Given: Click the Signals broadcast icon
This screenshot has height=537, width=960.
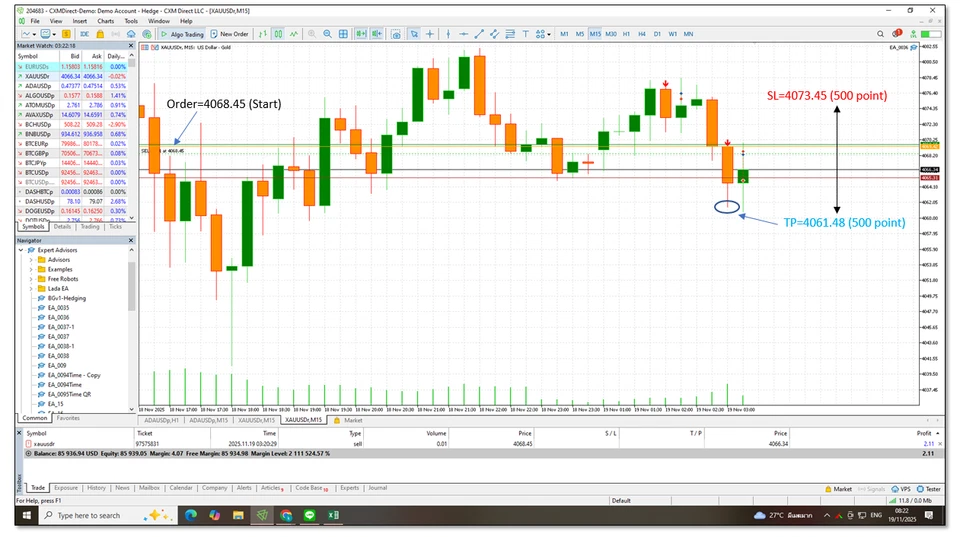Looking at the screenshot, I should [116, 34].
